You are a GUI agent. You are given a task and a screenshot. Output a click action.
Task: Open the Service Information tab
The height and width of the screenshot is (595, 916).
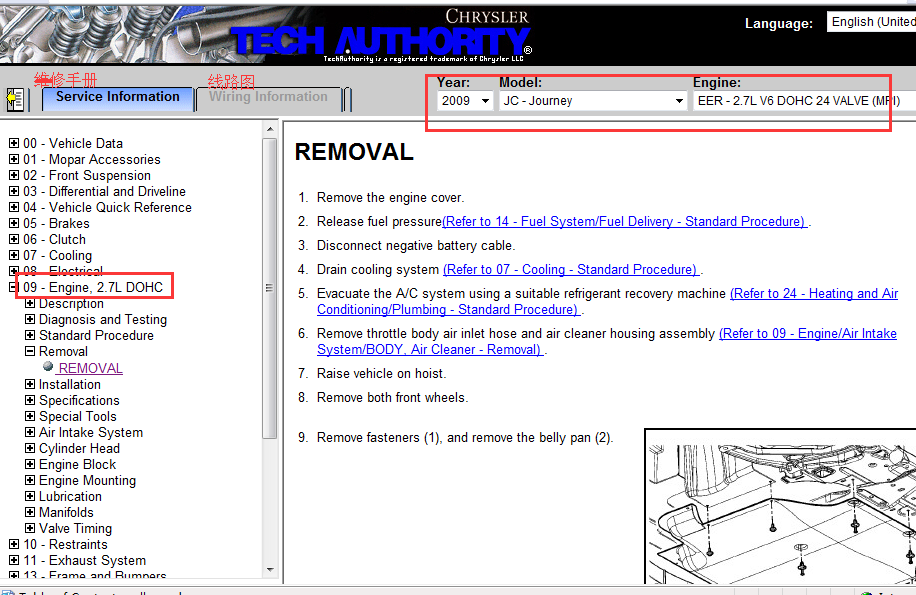pyautogui.click(x=117, y=98)
